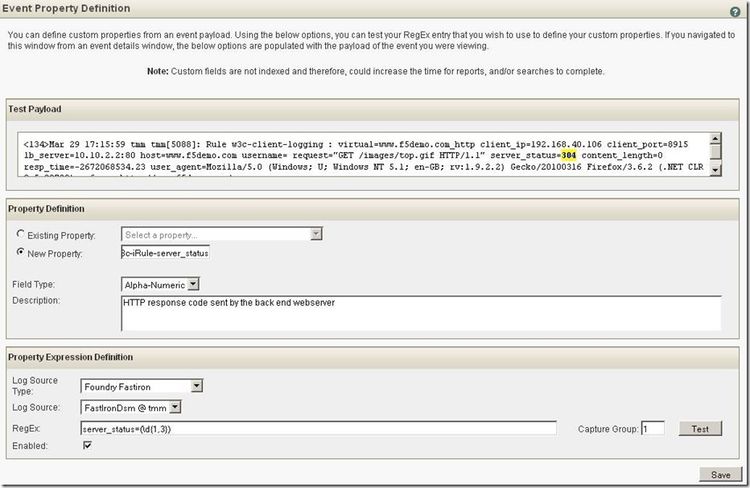
Task: Click the Note about custom fields
Action: (x=375, y=71)
